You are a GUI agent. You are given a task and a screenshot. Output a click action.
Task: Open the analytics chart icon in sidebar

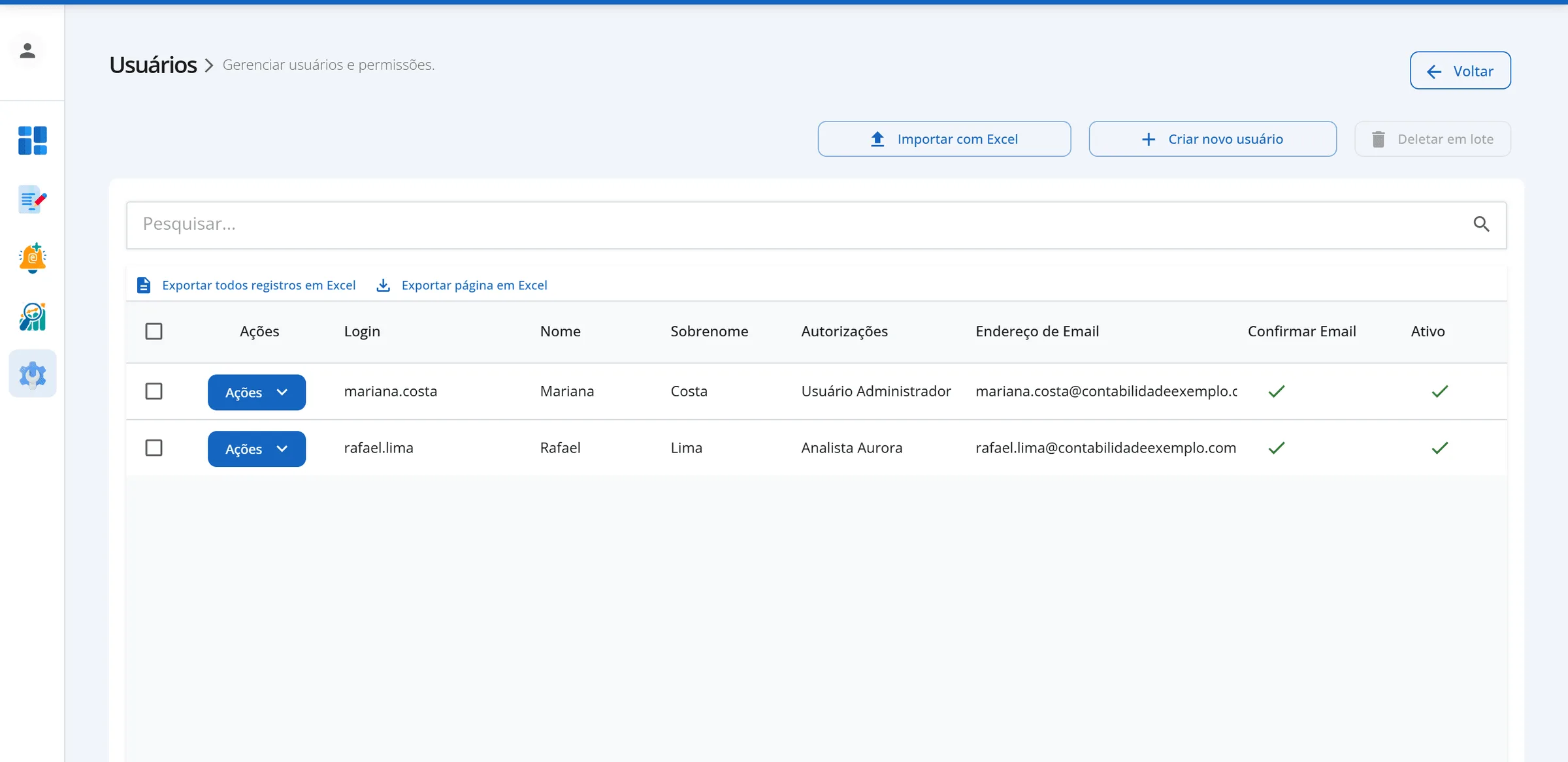(33, 317)
